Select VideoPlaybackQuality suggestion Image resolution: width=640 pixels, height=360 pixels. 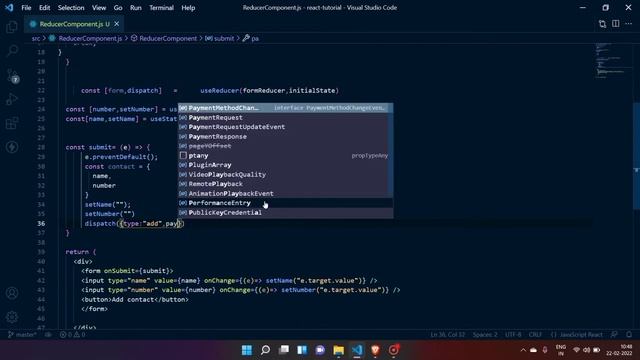(286, 174)
